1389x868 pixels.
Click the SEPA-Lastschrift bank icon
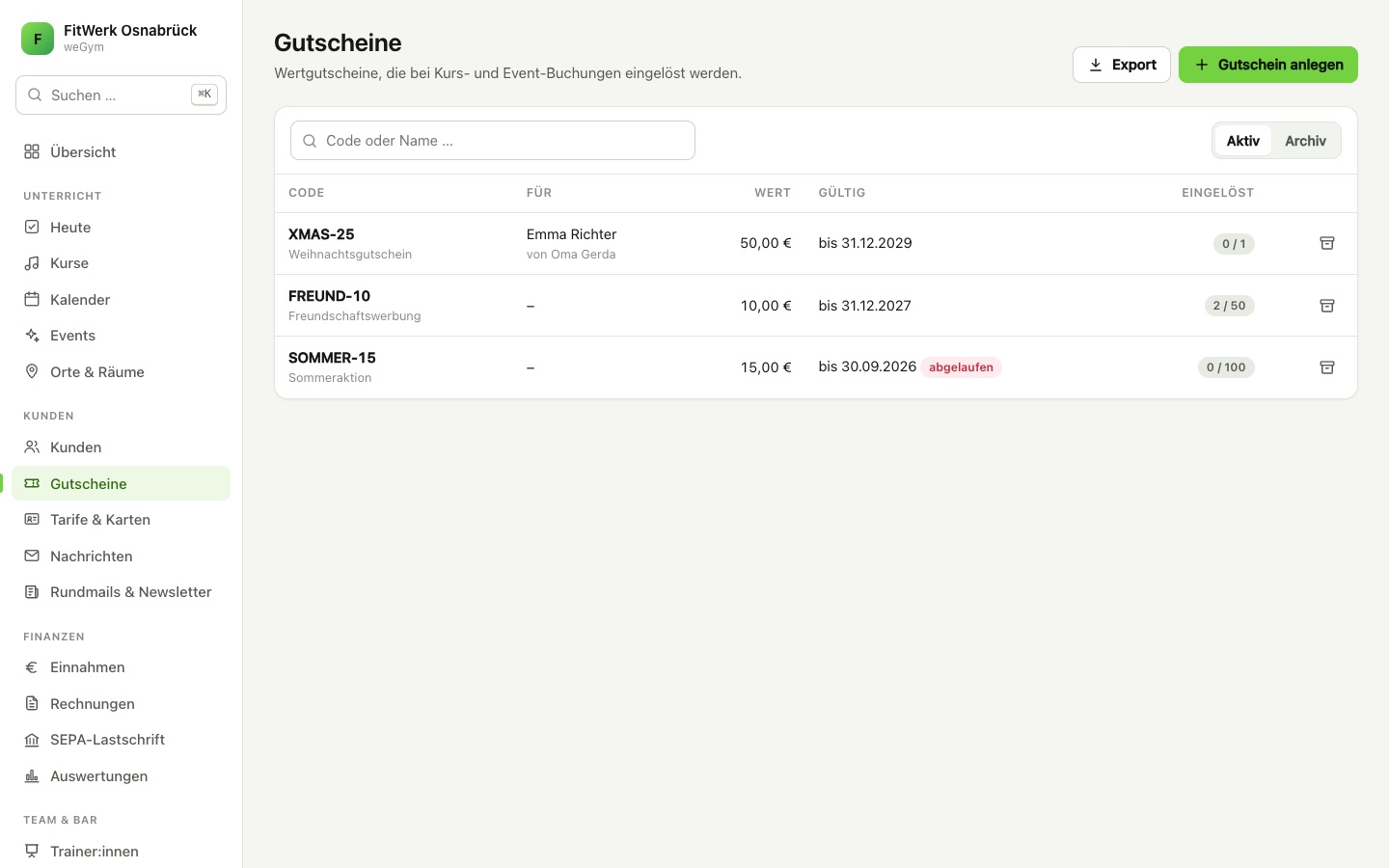click(32, 740)
